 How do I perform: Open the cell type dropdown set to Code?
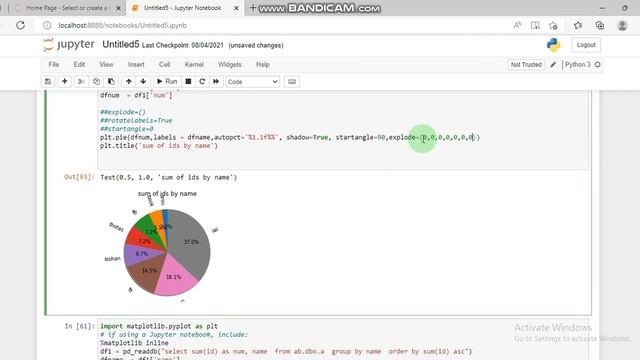[x=253, y=82]
